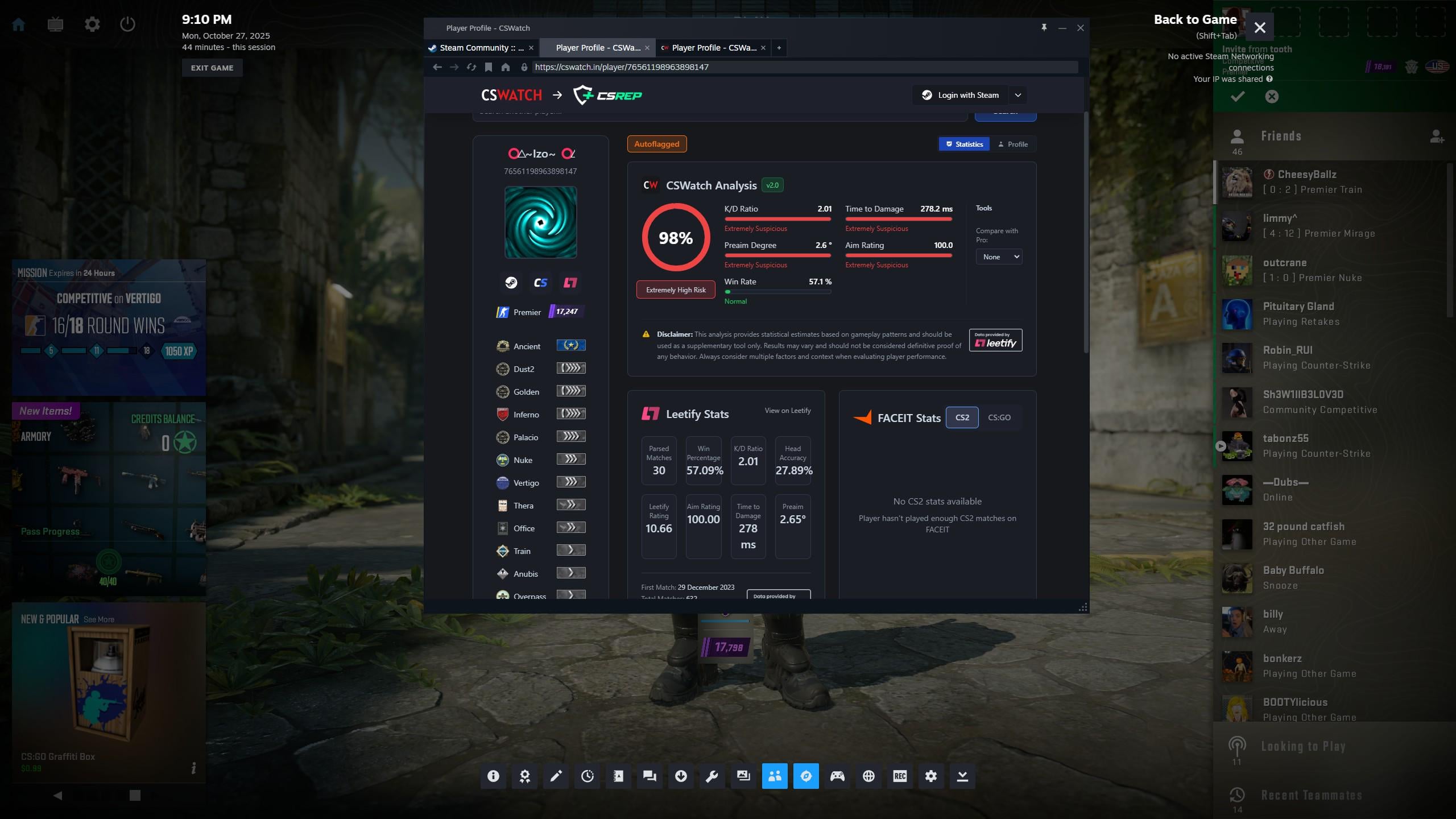Toggle the friends list overlay icon
1456x819 pixels.
775,776
